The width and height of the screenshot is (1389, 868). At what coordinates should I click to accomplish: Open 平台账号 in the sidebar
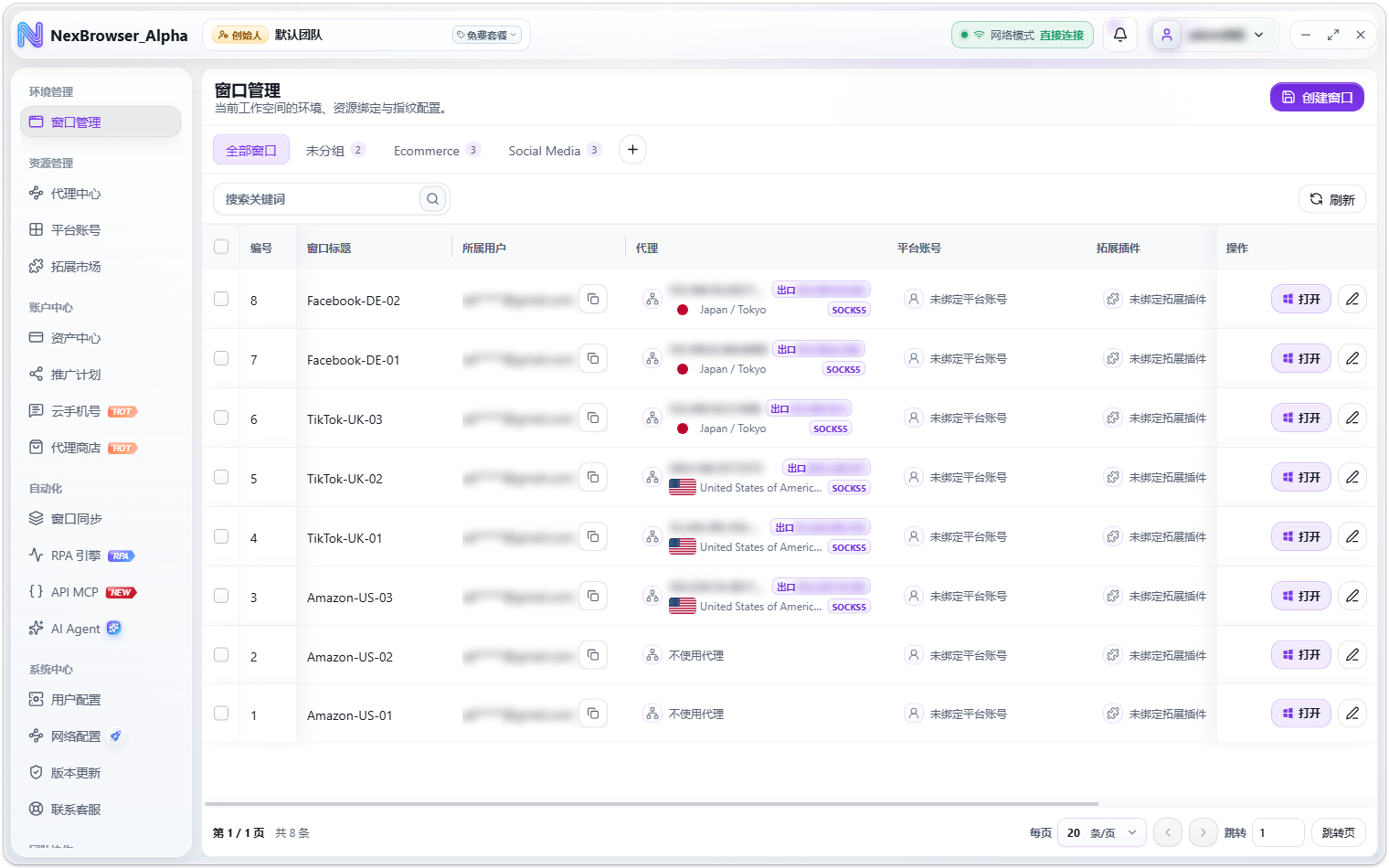(x=101, y=230)
